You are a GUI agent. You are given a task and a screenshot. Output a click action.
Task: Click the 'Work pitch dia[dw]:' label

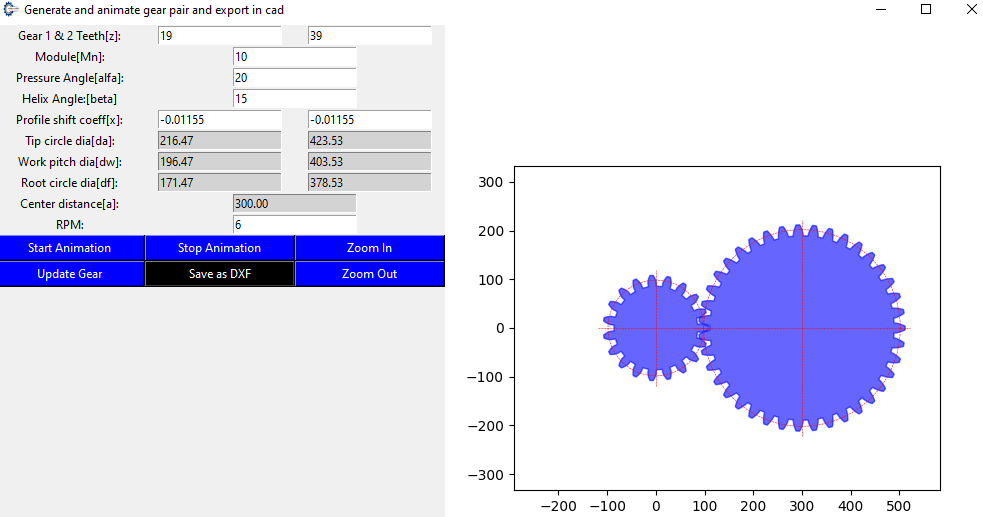pos(70,162)
